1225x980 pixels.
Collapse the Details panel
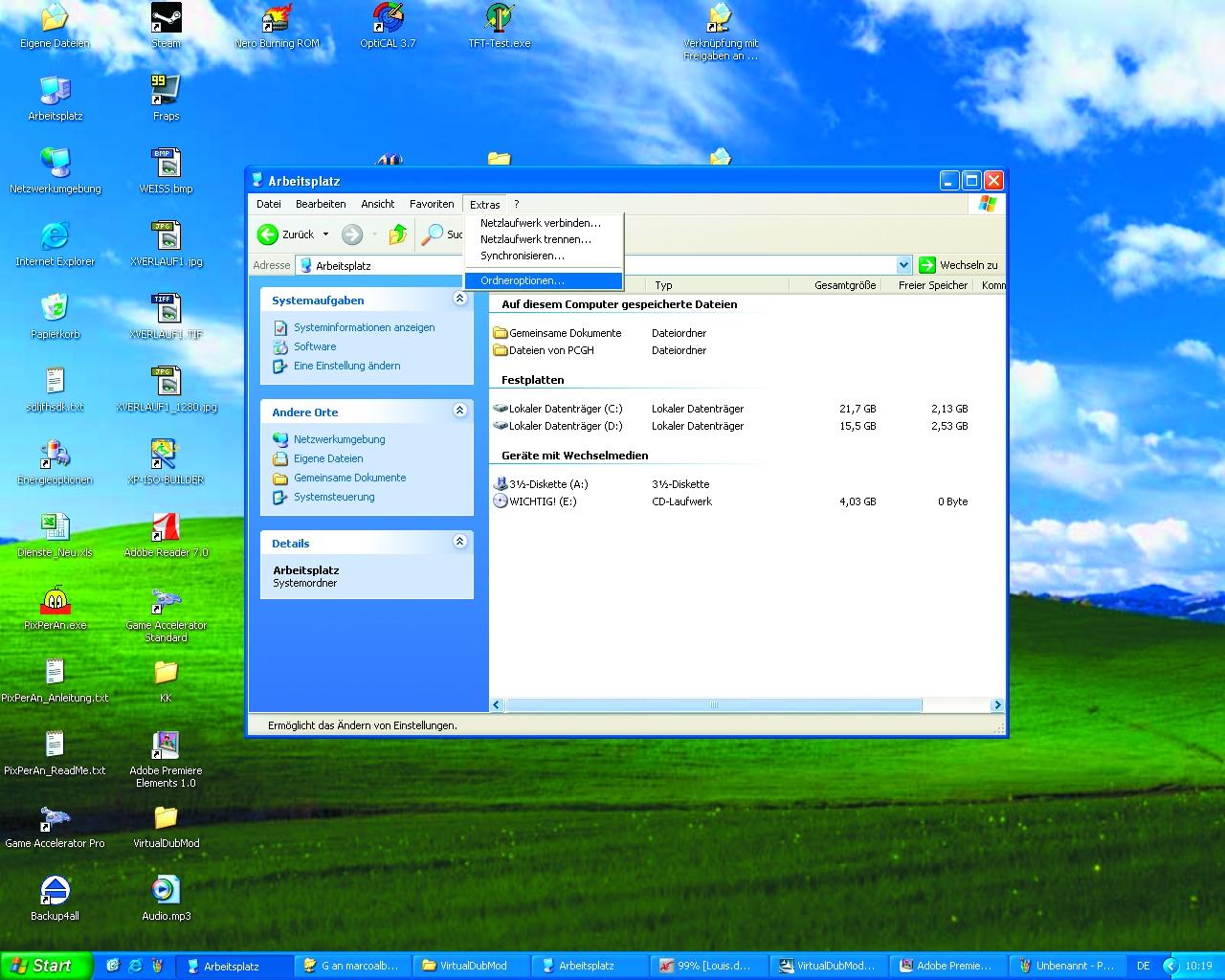click(x=459, y=542)
